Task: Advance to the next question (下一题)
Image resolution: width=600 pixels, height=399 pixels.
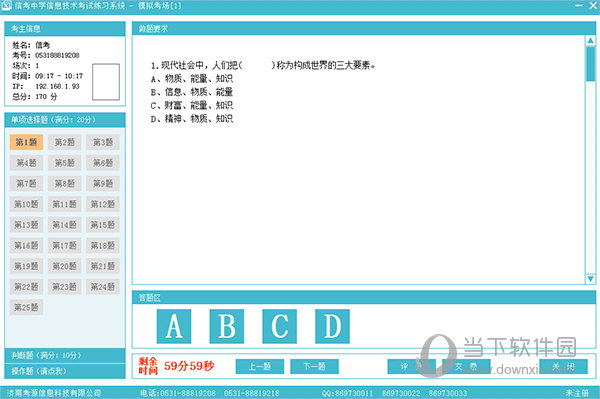Action: (x=315, y=366)
